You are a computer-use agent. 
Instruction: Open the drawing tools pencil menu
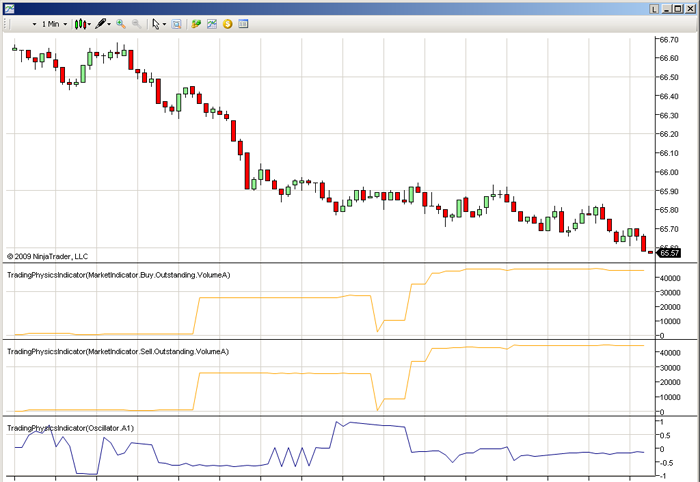click(103, 23)
